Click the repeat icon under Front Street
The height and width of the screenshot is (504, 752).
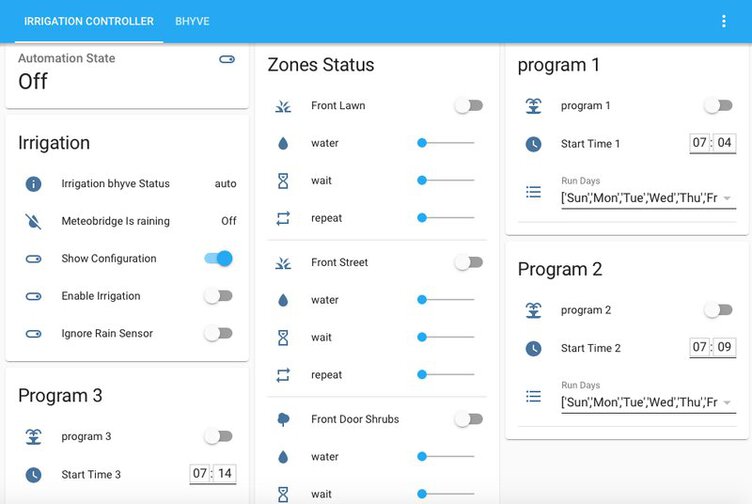[283, 375]
